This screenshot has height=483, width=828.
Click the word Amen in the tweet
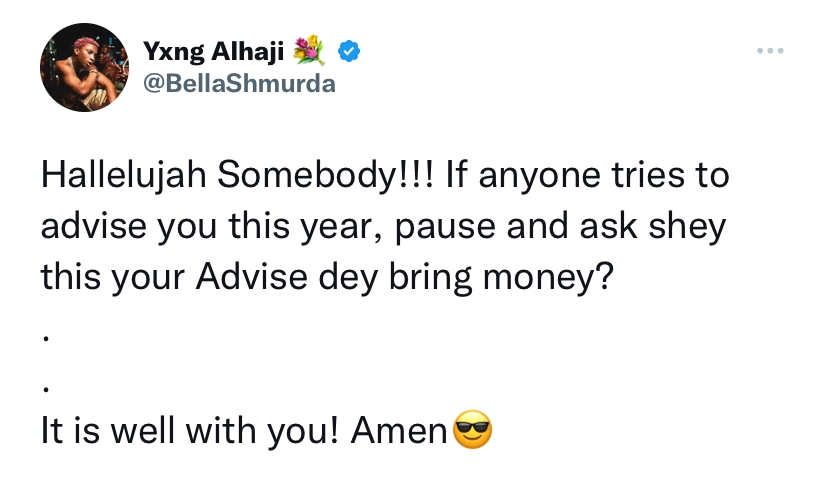point(400,430)
